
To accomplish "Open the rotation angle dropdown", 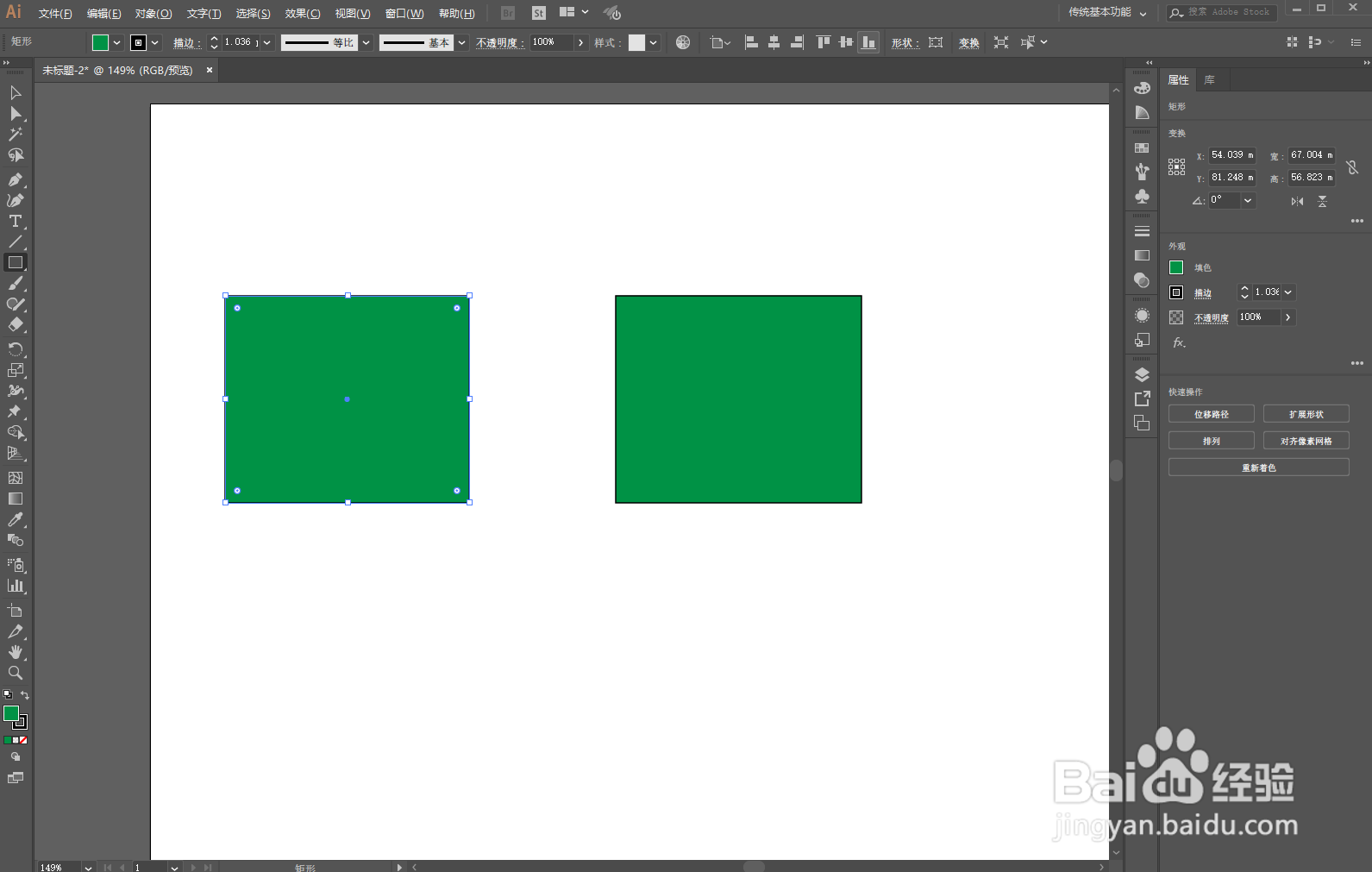I will (x=1248, y=200).
